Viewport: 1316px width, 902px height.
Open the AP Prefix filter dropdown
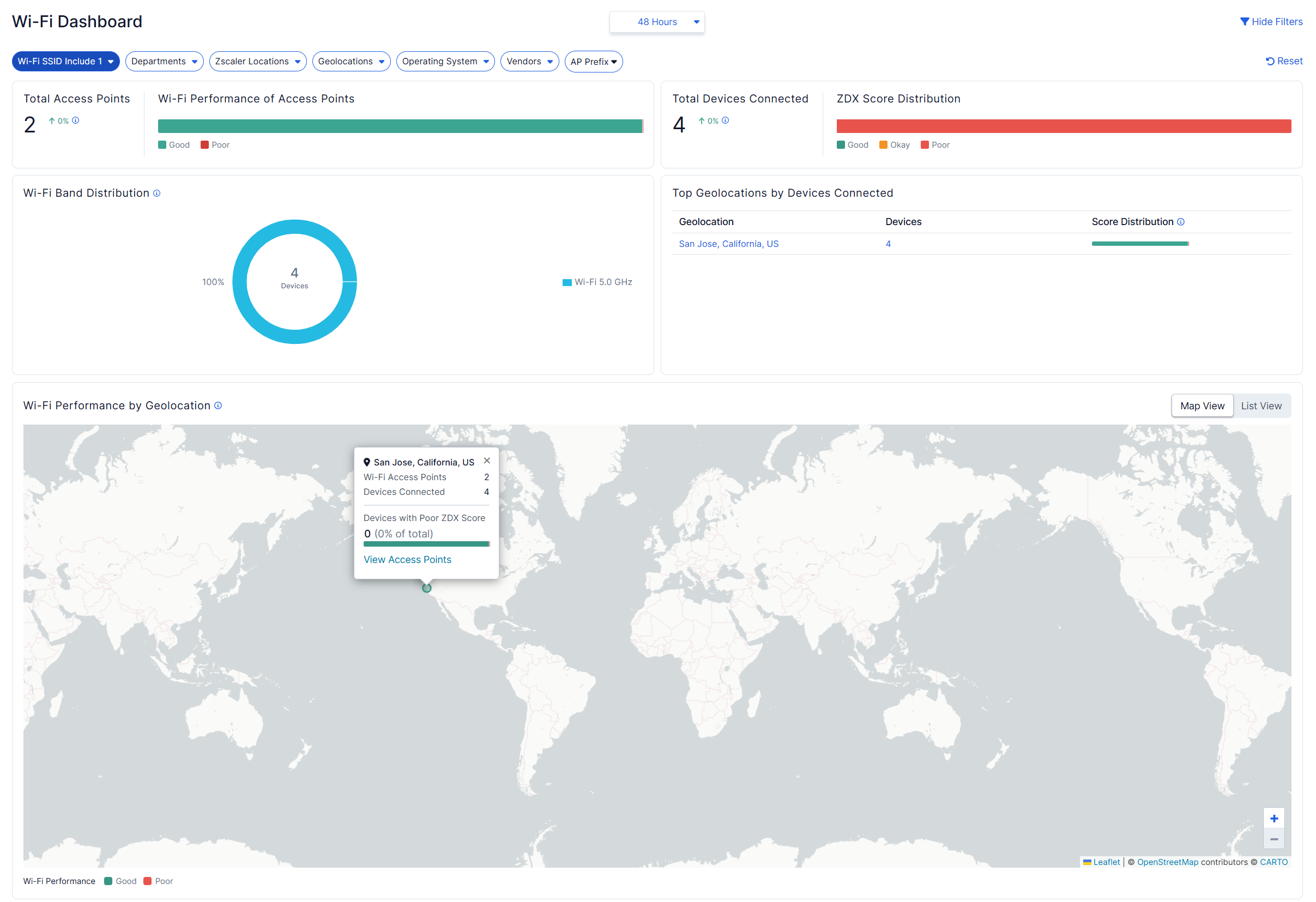[594, 61]
